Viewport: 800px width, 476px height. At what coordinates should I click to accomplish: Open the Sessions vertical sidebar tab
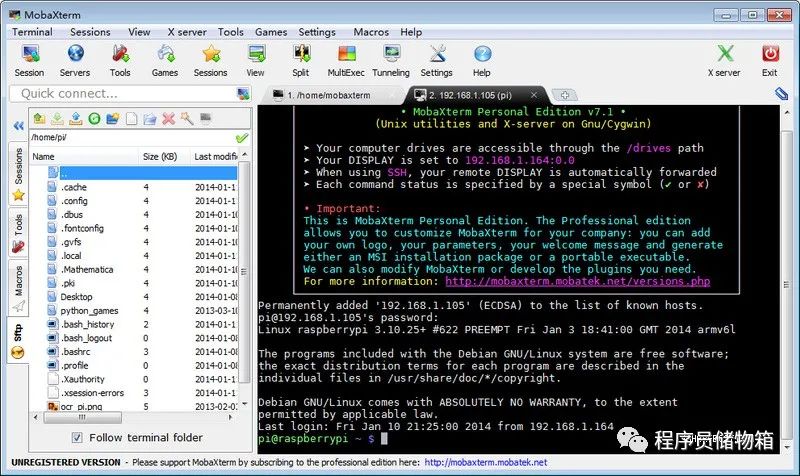pyautogui.click(x=18, y=172)
